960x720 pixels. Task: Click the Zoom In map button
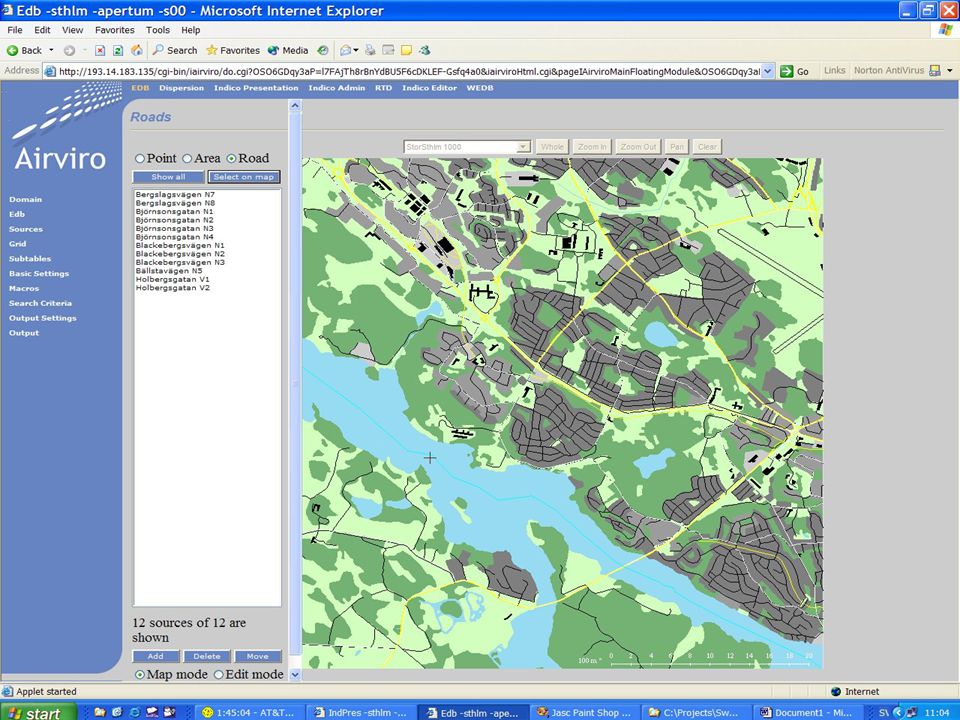[x=592, y=147]
